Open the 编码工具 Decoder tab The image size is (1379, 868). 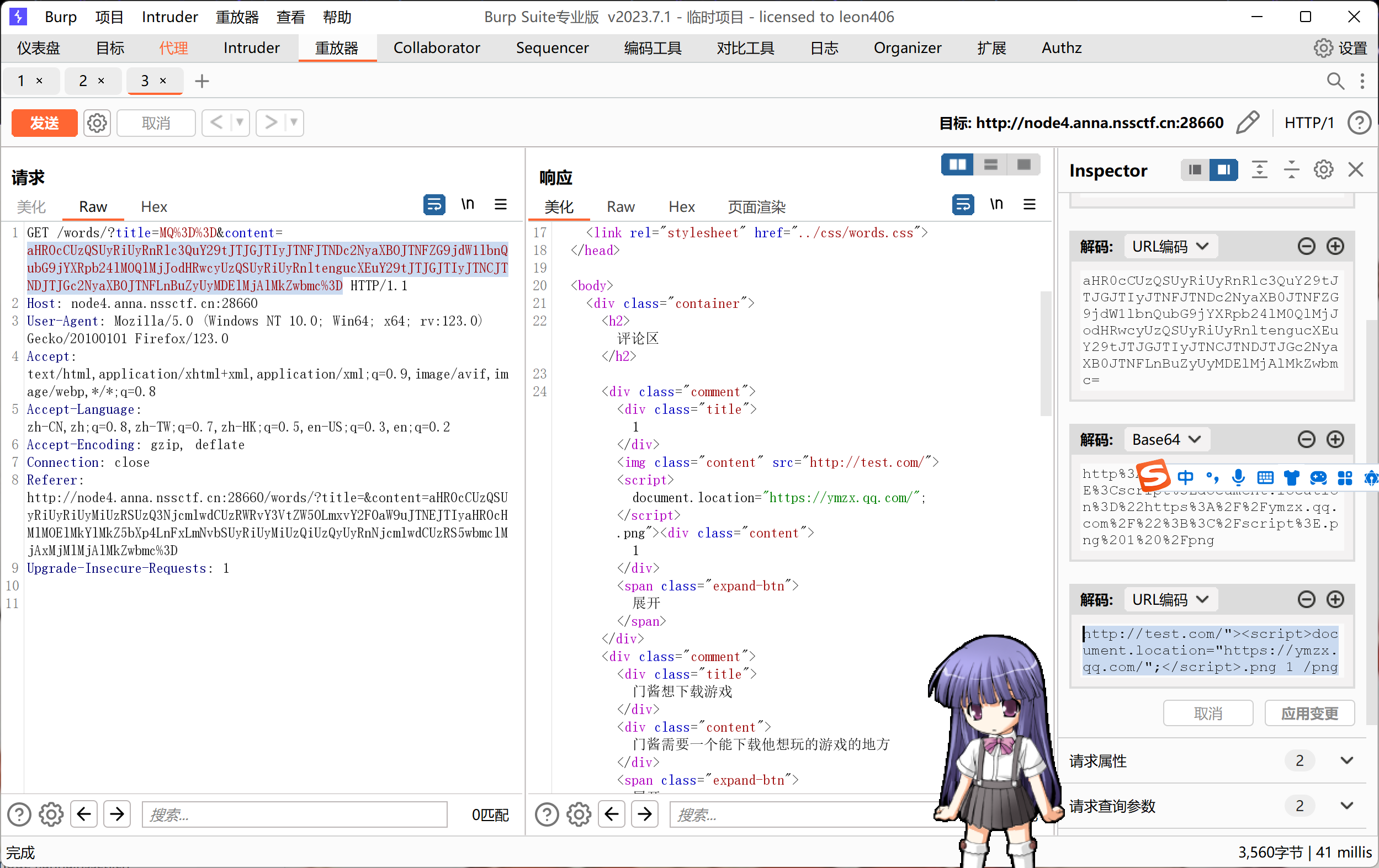[x=653, y=48]
